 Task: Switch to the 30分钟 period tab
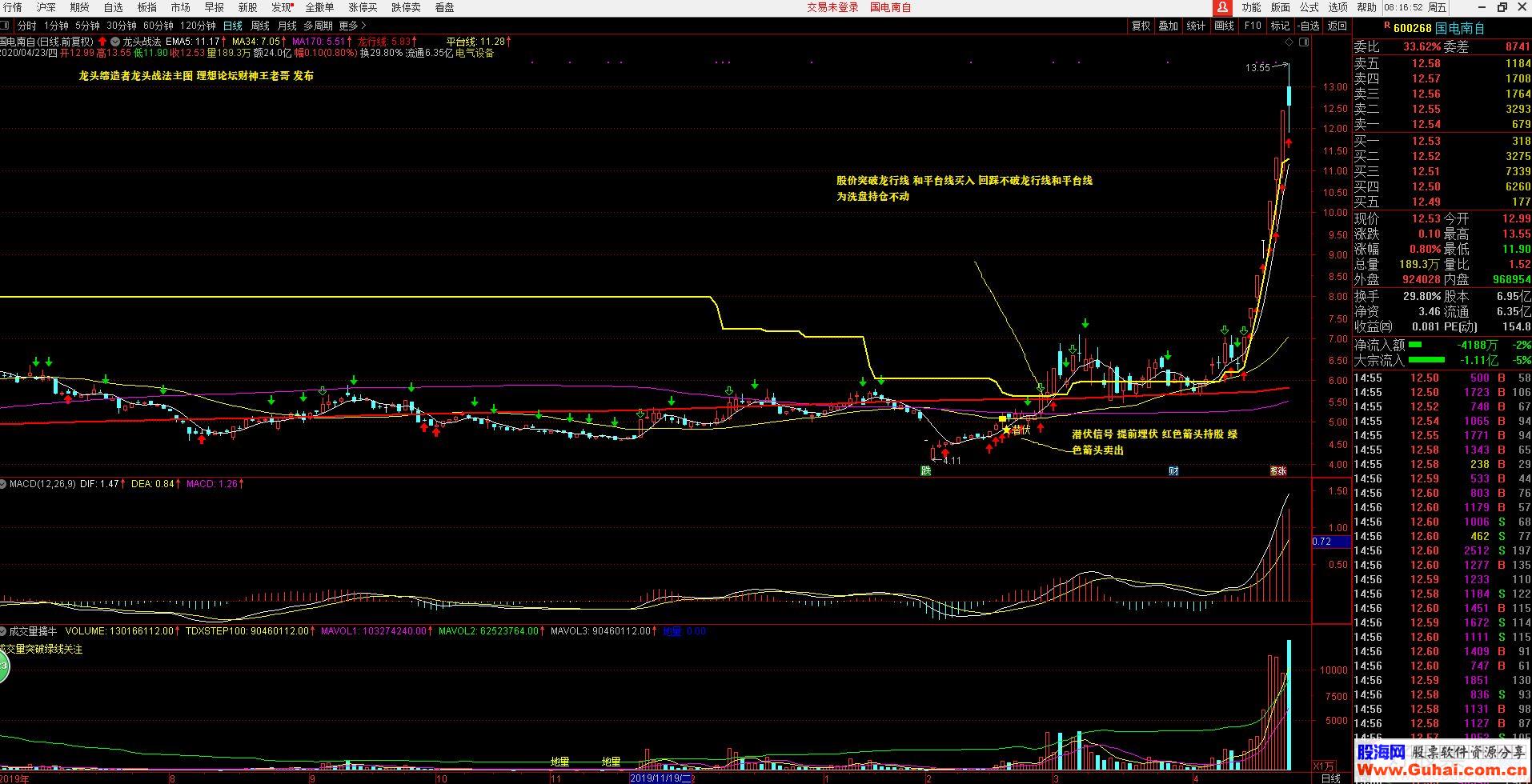[122, 26]
